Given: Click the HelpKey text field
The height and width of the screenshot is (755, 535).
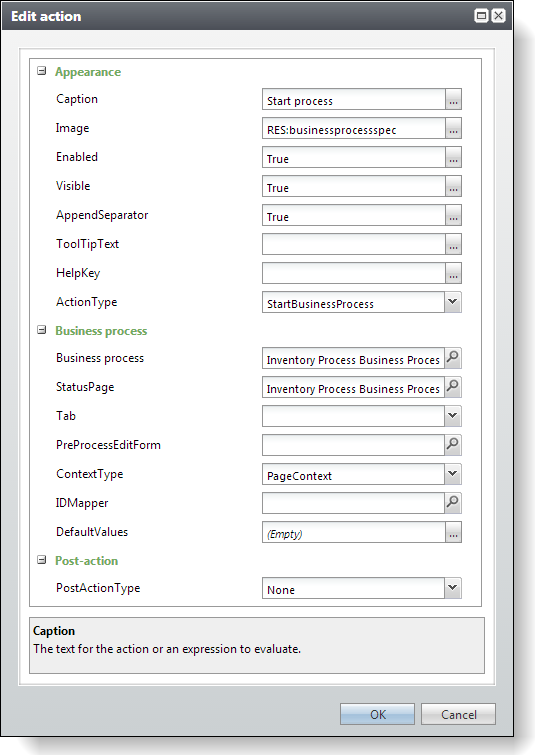Looking at the screenshot, I should click(353, 273).
